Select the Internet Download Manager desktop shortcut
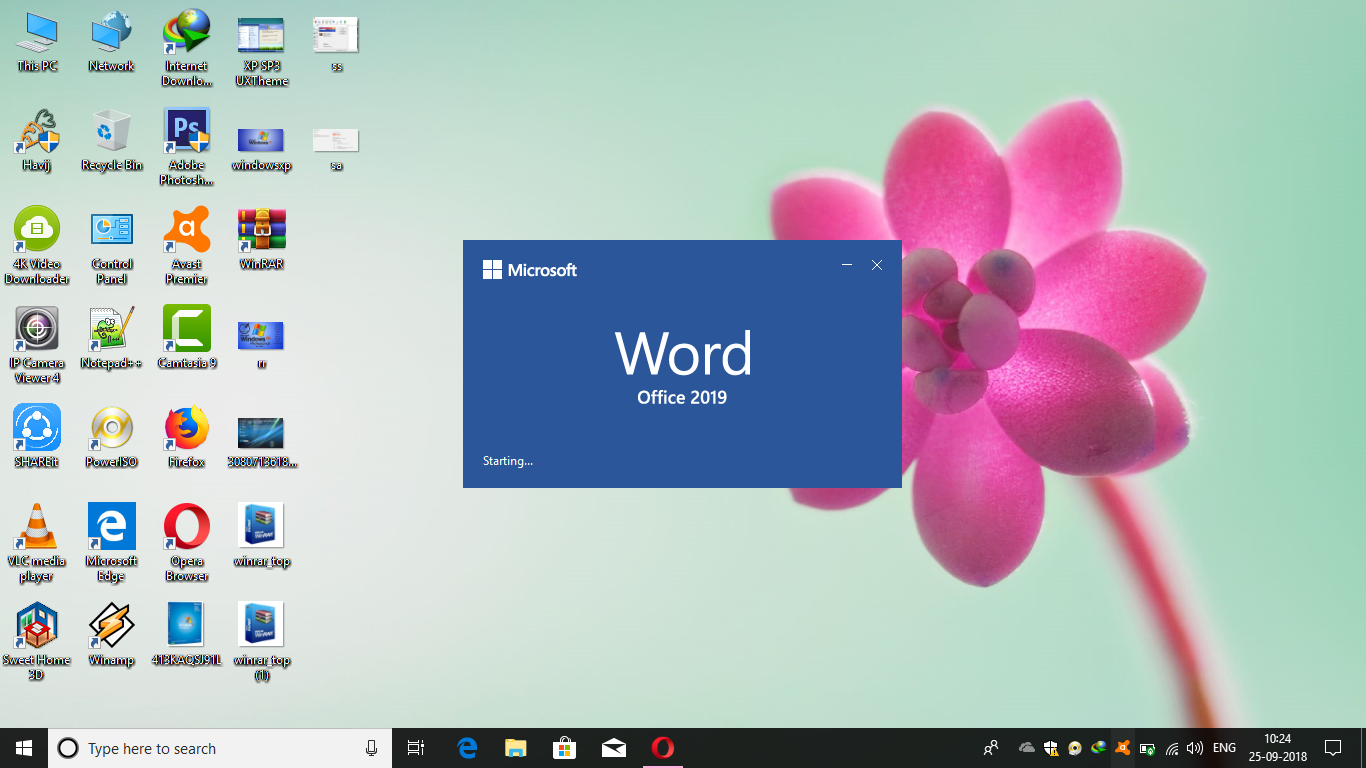This screenshot has width=1366, height=768. click(187, 48)
